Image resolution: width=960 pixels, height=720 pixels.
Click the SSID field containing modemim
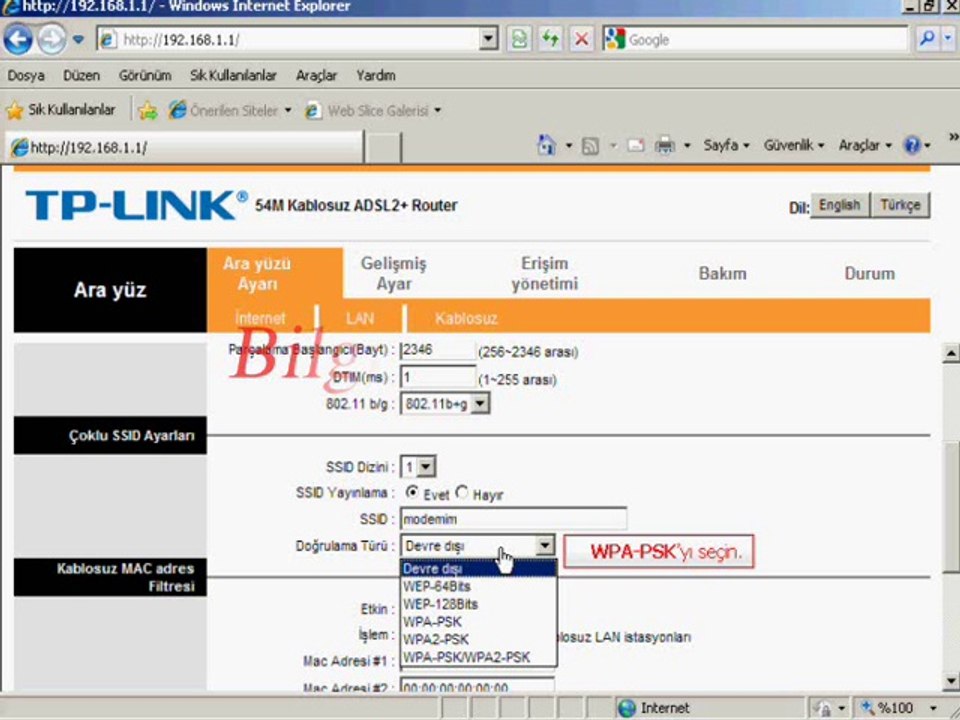click(x=513, y=519)
